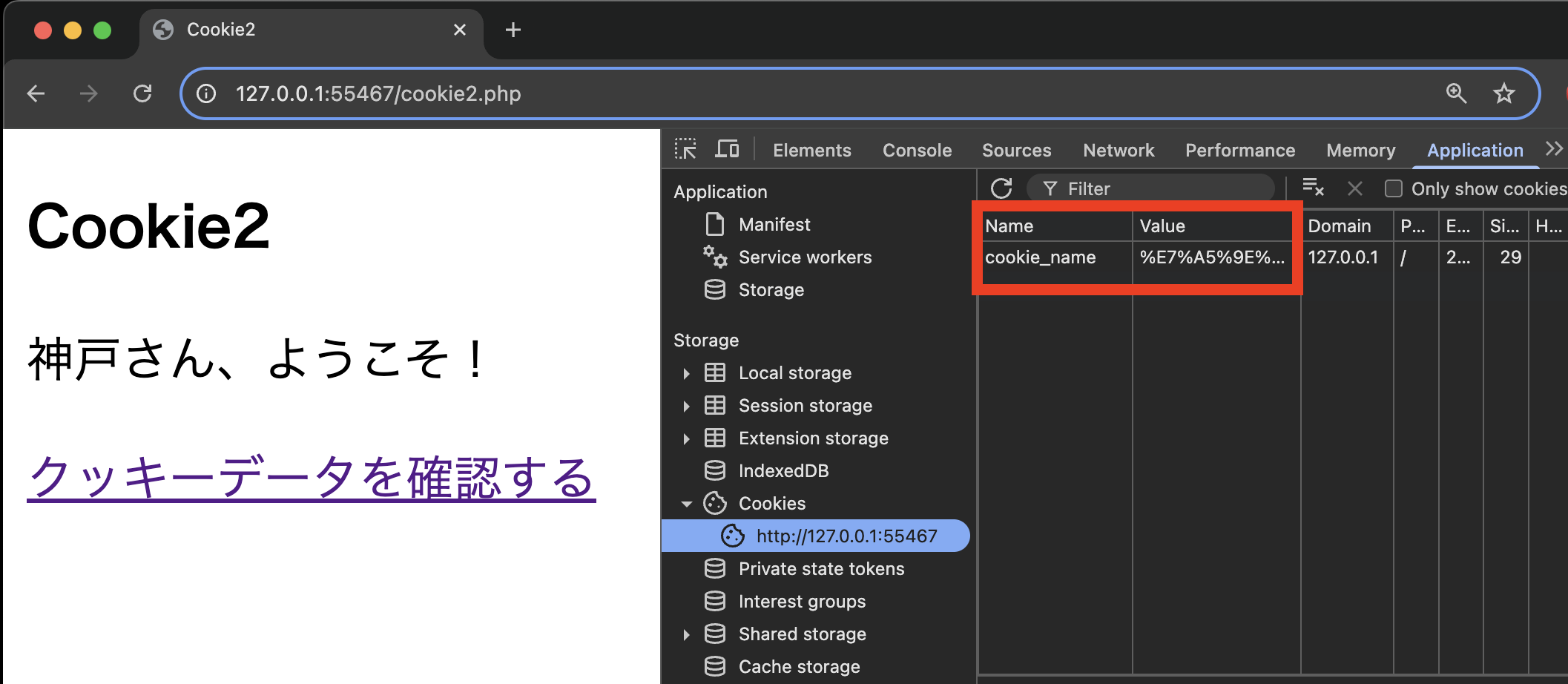Screen dimensions: 1568x684
Task: Delete filtered cookies via the clear icon
Action: coord(1314,188)
